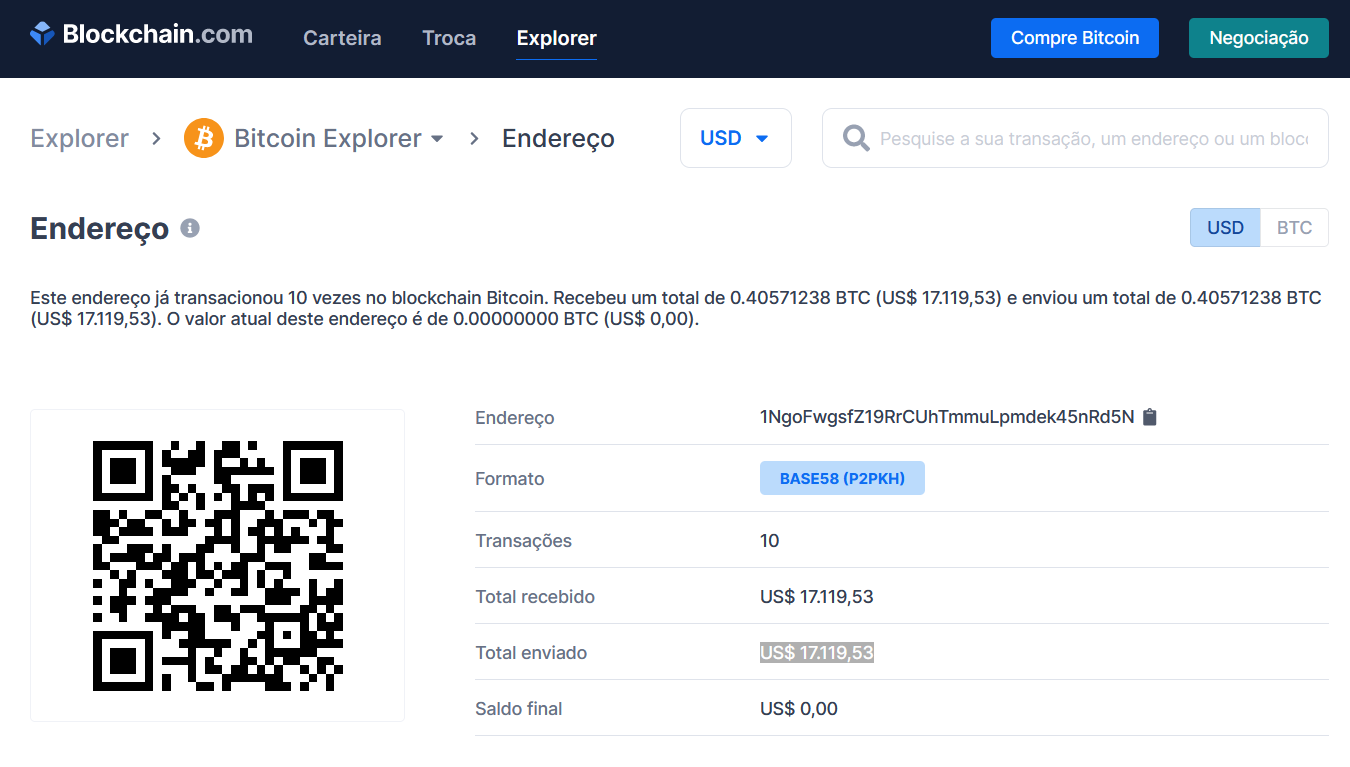Click the Bitcoin icon in the breadcrumb
This screenshot has height=767, width=1350.
pos(203,137)
